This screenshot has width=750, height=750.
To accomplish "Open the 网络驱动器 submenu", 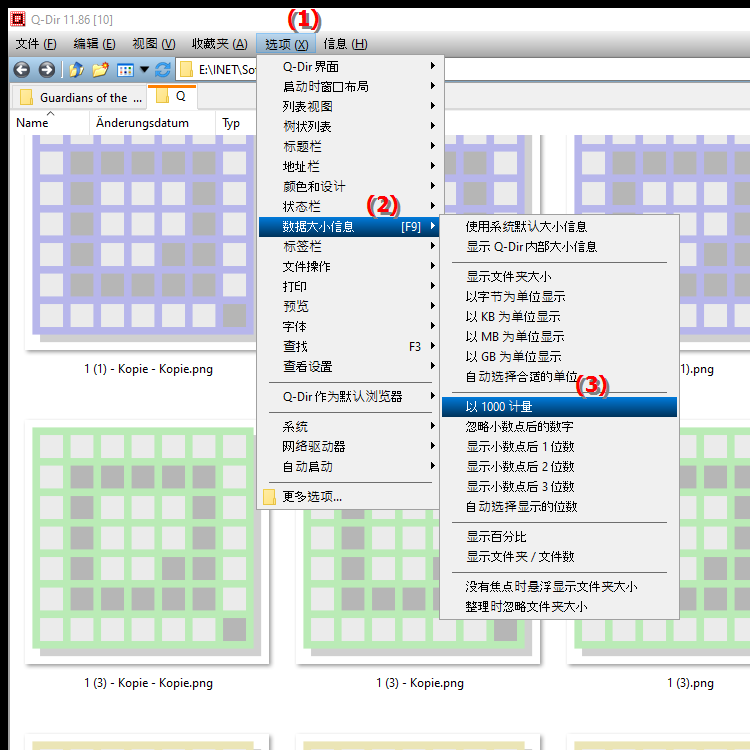I will [x=349, y=446].
